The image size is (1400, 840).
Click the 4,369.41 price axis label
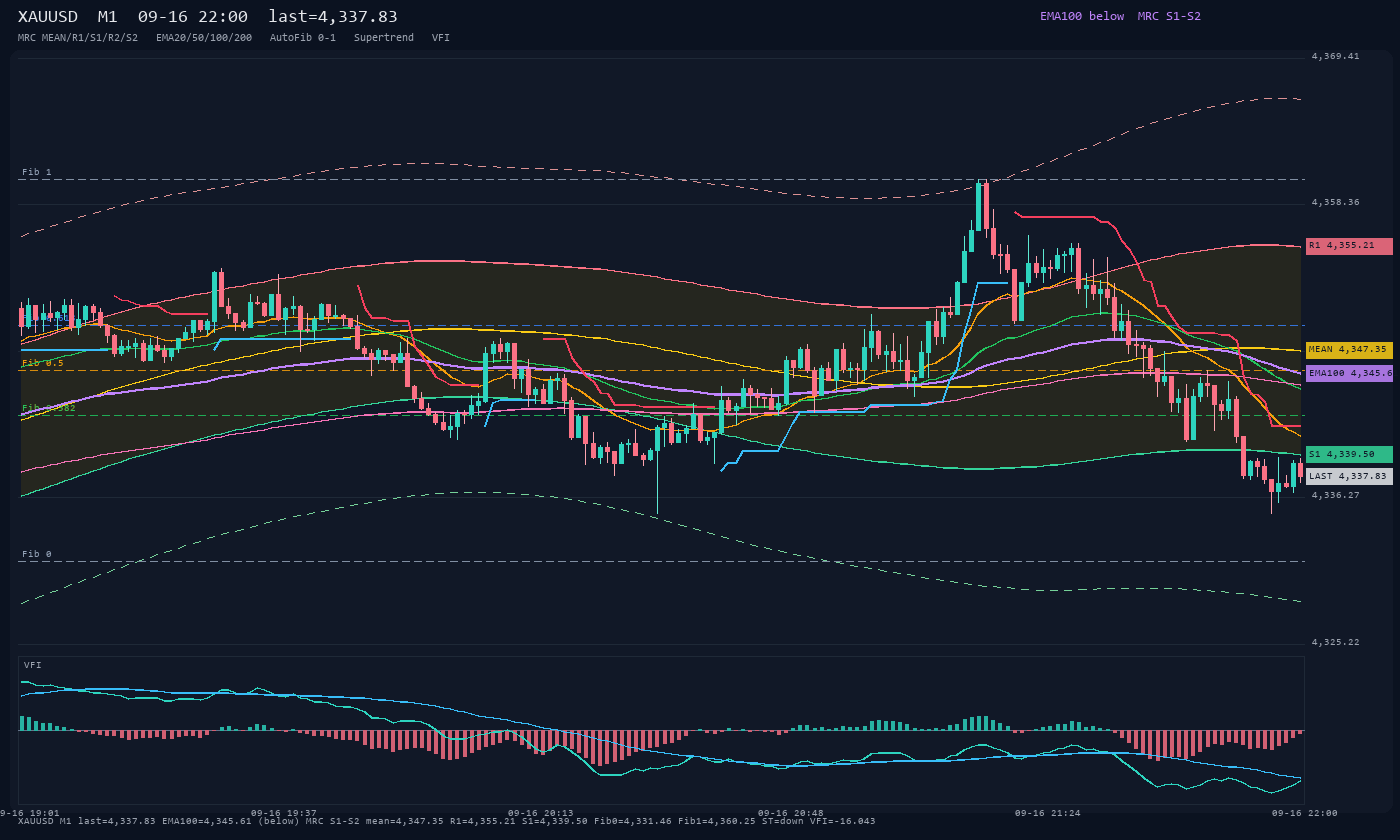tap(1335, 56)
